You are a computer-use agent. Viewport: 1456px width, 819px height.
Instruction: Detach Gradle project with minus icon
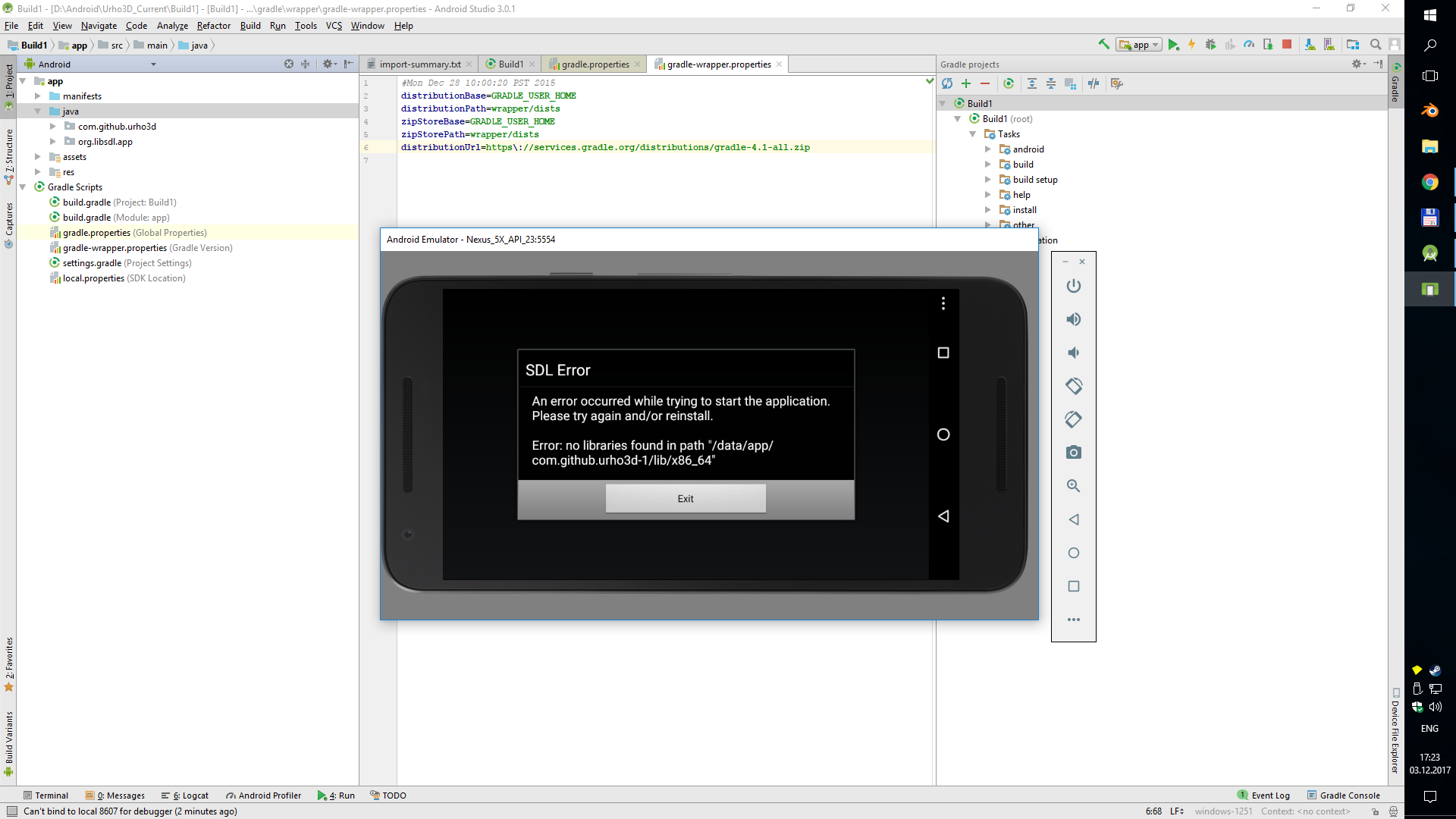click(x=985, y=83)
